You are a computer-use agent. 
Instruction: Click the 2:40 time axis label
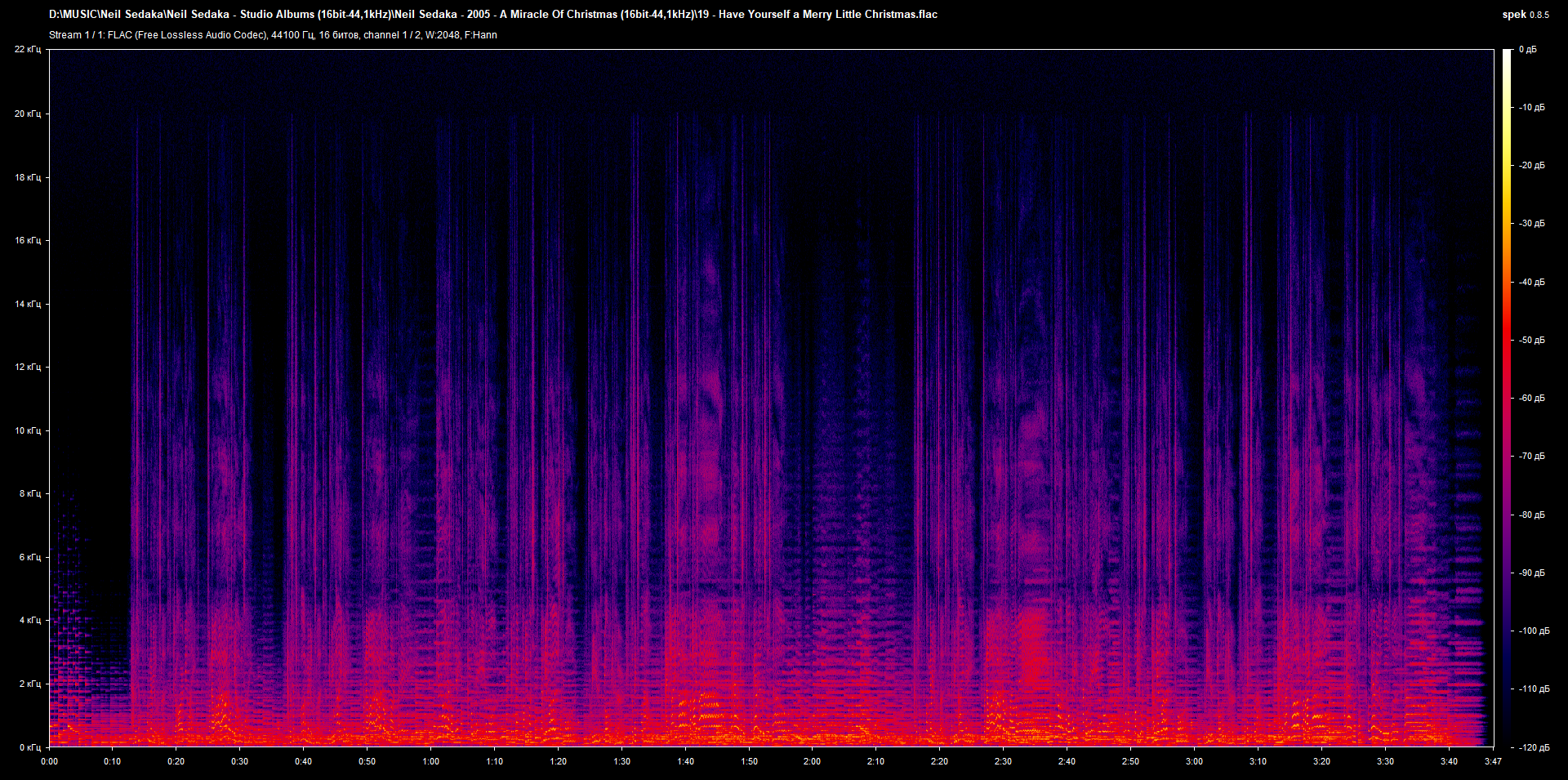click(x=1067, y=761)
